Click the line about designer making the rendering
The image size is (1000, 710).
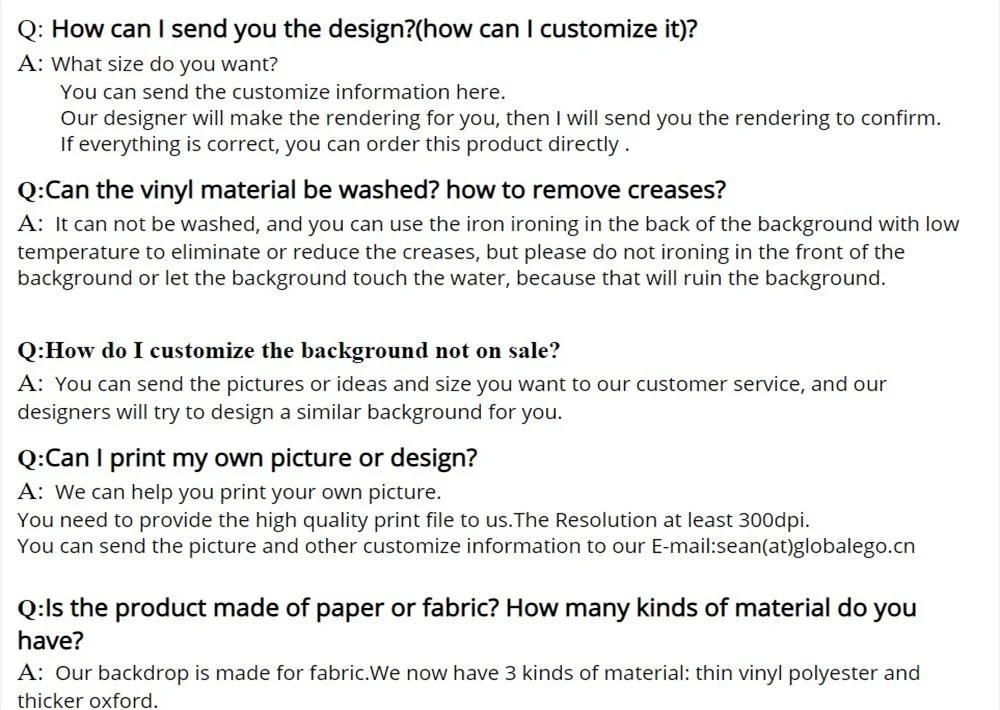click(501, 119)
